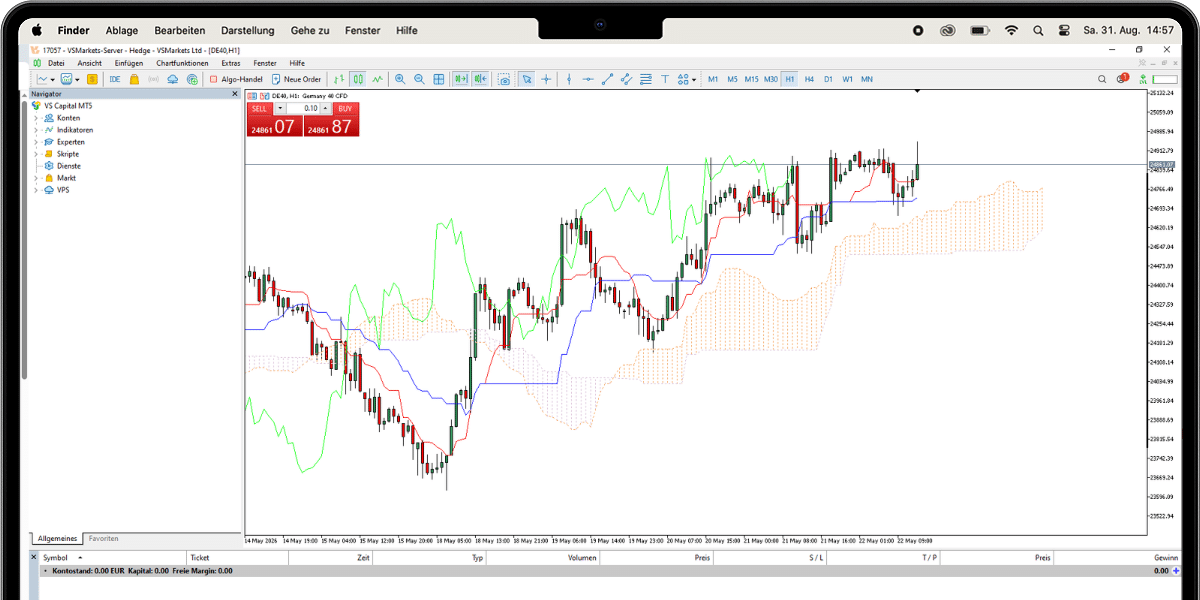The height and width of the screenshot is (600, 1200).
Task: Open the Einfügen menu
Action: (x=129, y=63)
